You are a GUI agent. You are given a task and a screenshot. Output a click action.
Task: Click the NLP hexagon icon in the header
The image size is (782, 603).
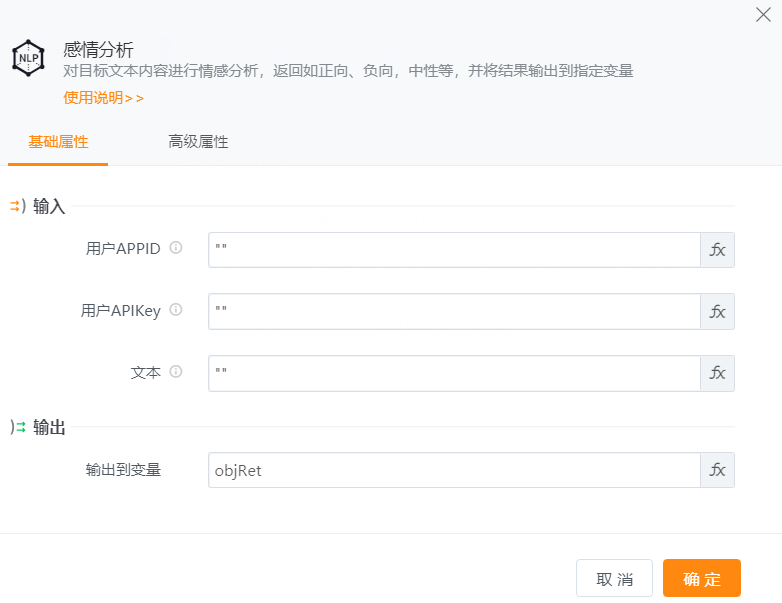click(28, 58)
